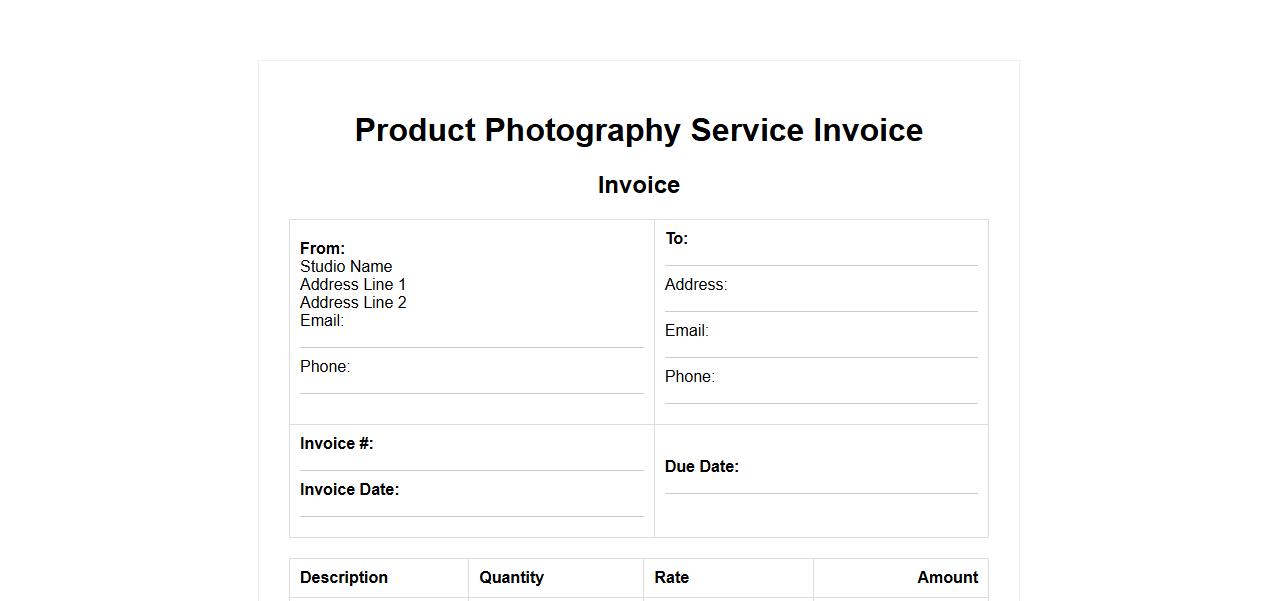Click the bold 'From:' label

coord(322,248)
